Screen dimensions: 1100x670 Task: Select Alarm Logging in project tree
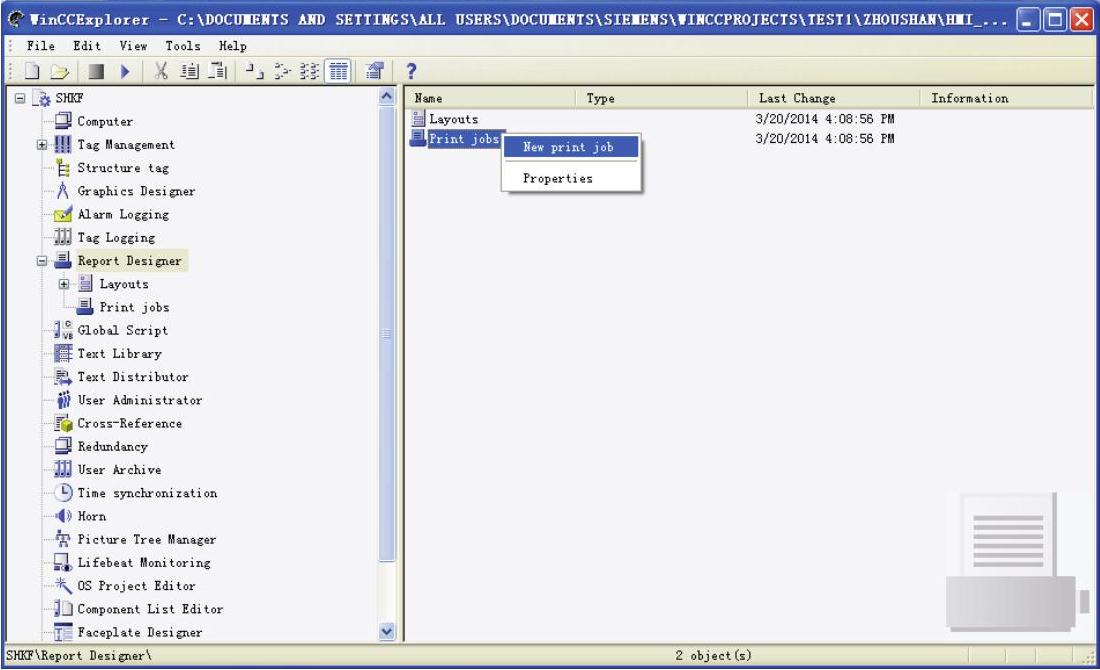click(123, 214)
